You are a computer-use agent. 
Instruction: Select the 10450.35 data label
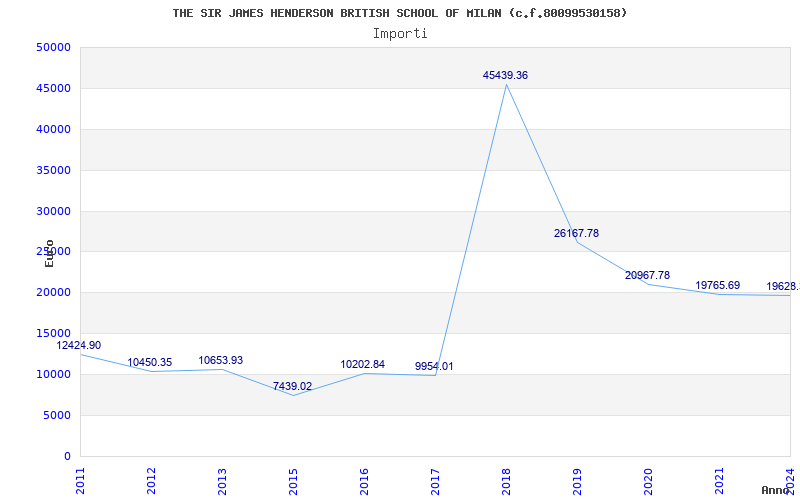149,363
